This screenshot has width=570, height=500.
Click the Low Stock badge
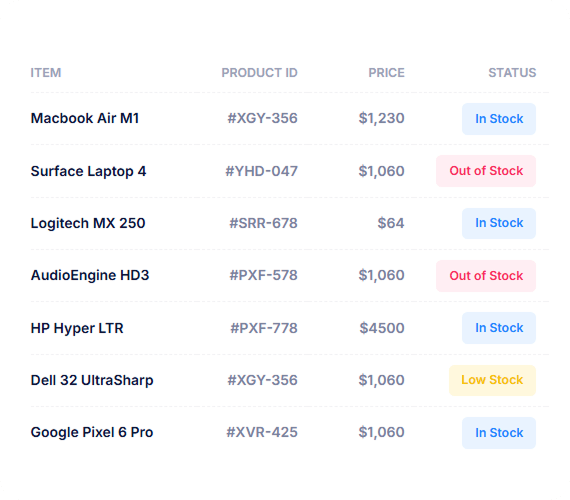[x=492, y=380]
